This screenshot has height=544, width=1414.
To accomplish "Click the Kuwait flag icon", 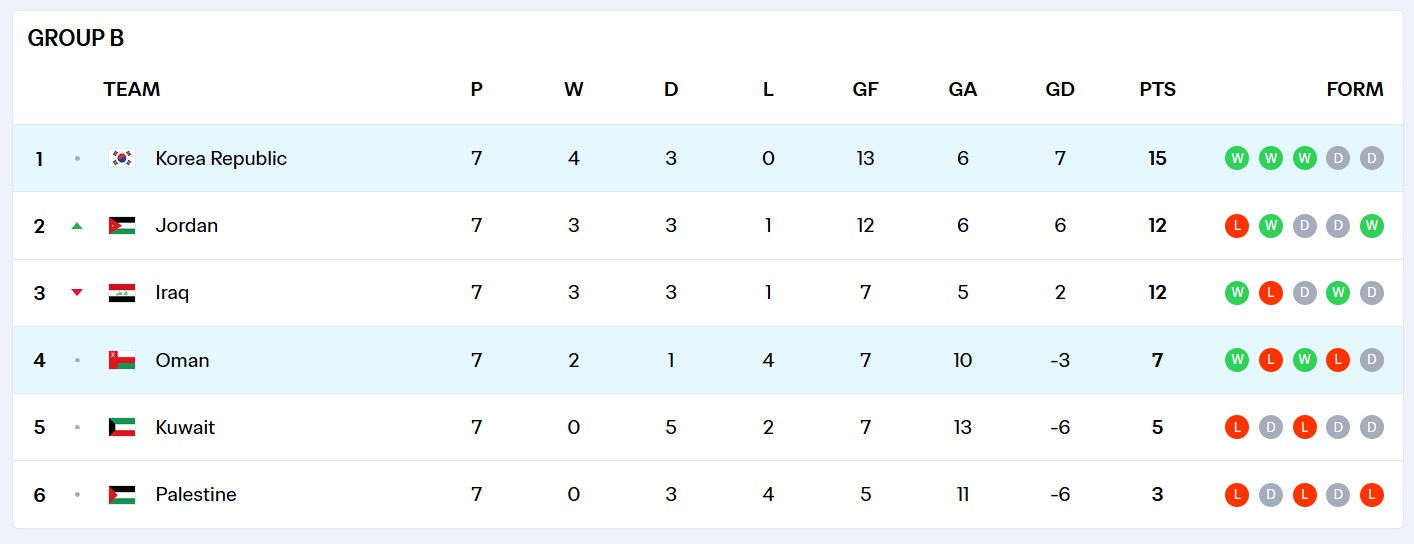I will [122, 427].
